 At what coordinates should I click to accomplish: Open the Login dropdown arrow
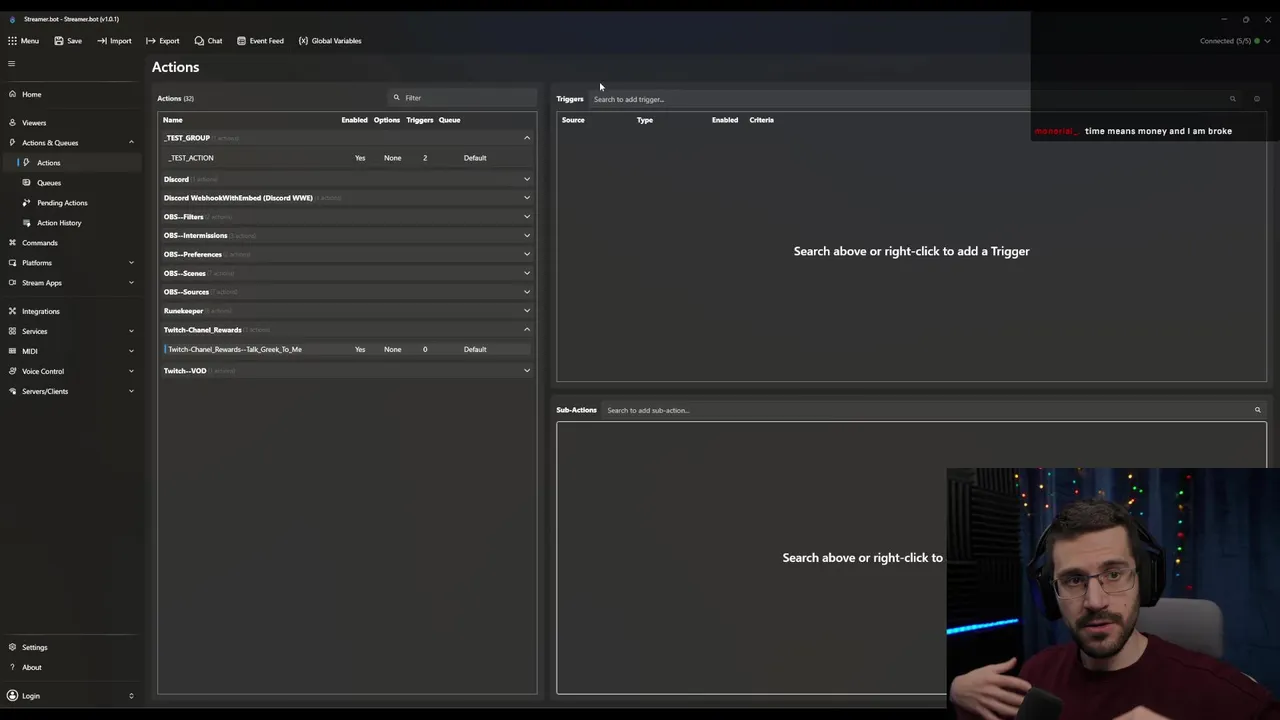(131, 696)
